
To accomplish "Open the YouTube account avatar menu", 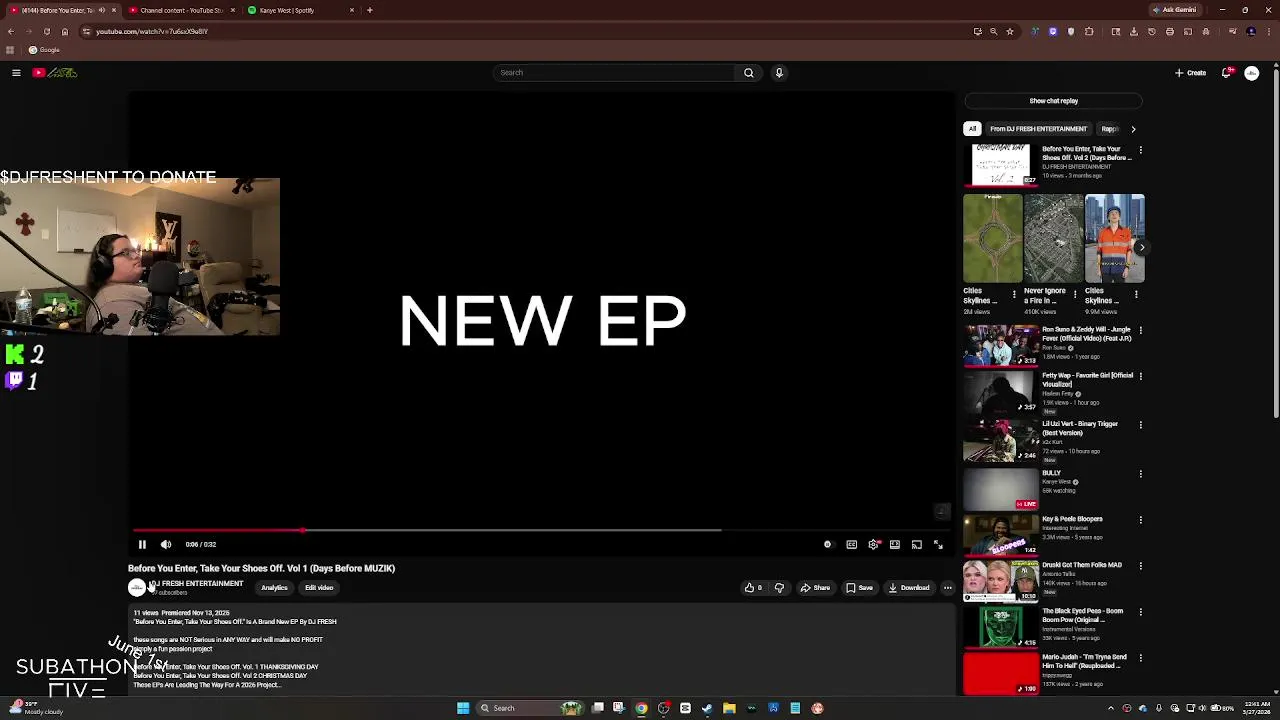I will (1252, 73).
